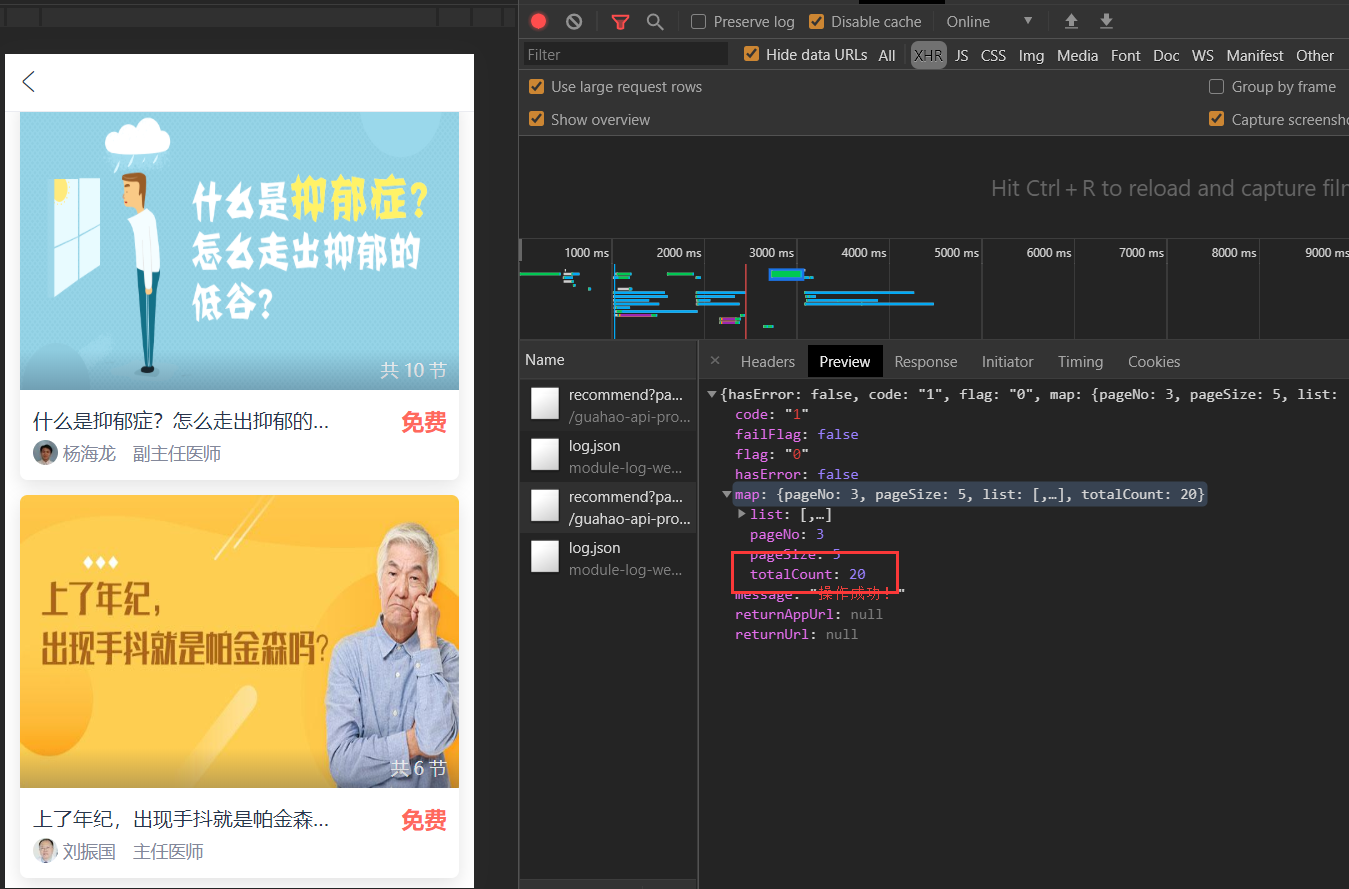The image size is (1349, 889).
Task: Click 杨海龙 doctor avatar
Action: tap(45, 453)
